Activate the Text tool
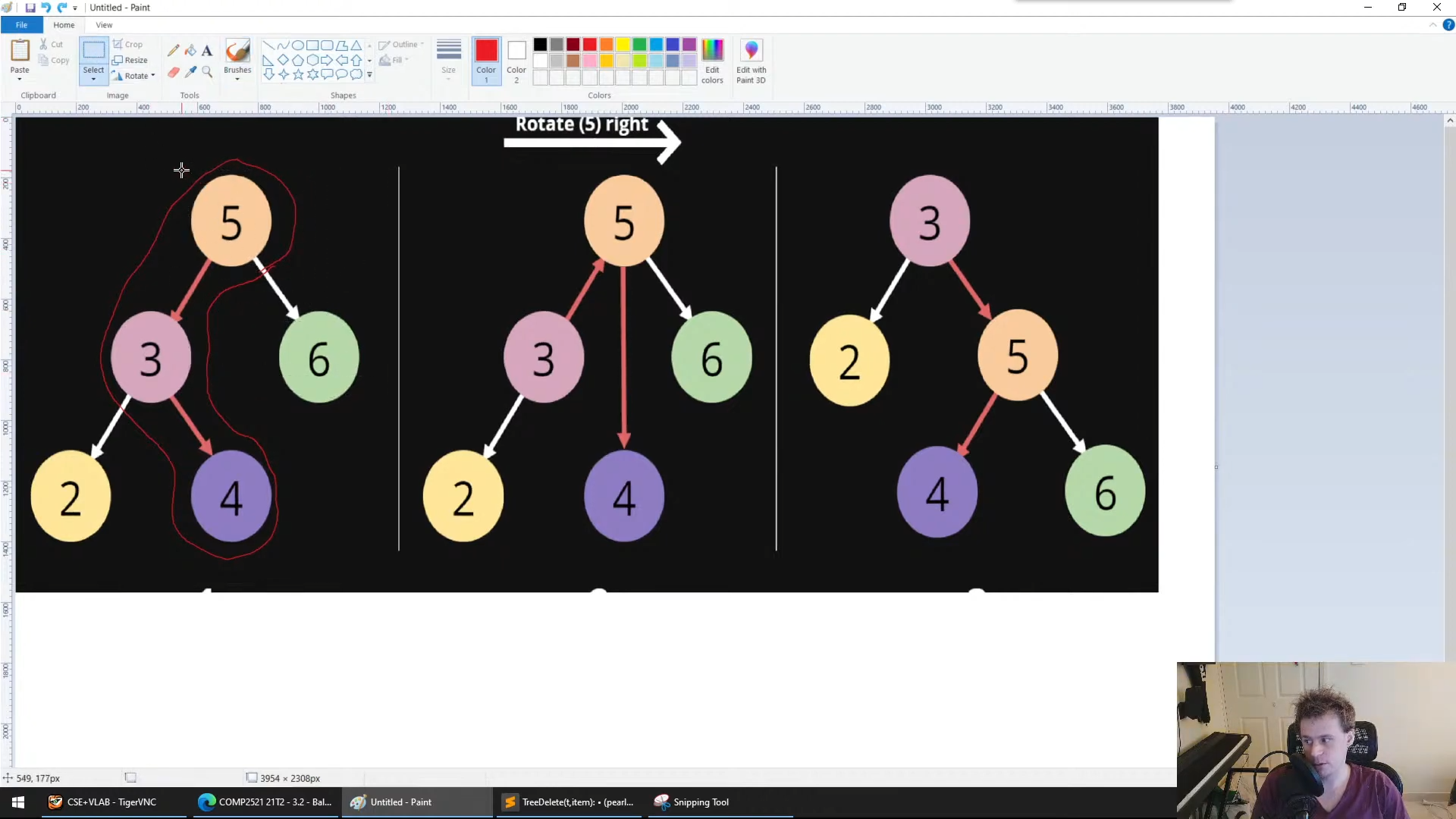This screenshot has height=819, width=1456. tap(207, 50)
